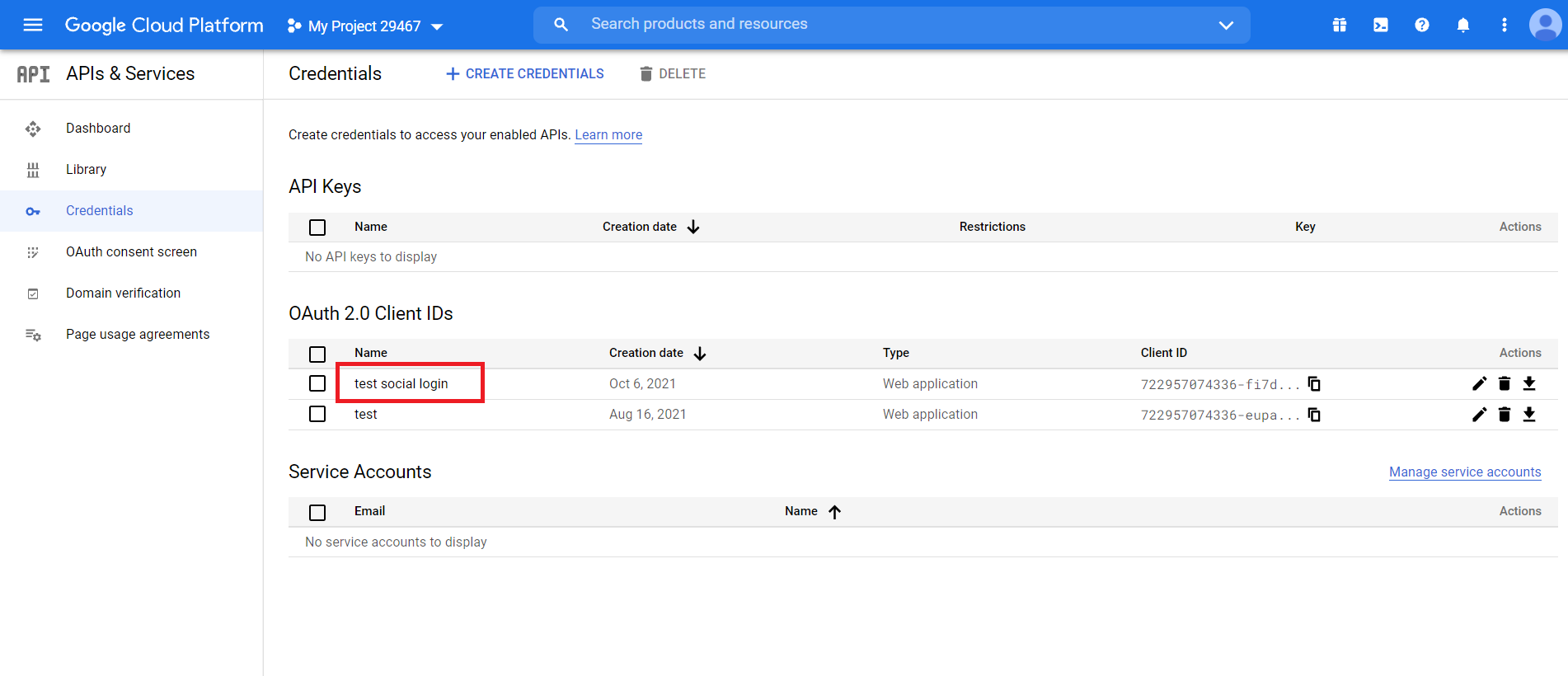Open the hamburger navigation menu
The width and height of the screenshot is (1568, 676).
pyautogui.click(x=33, y=25)
